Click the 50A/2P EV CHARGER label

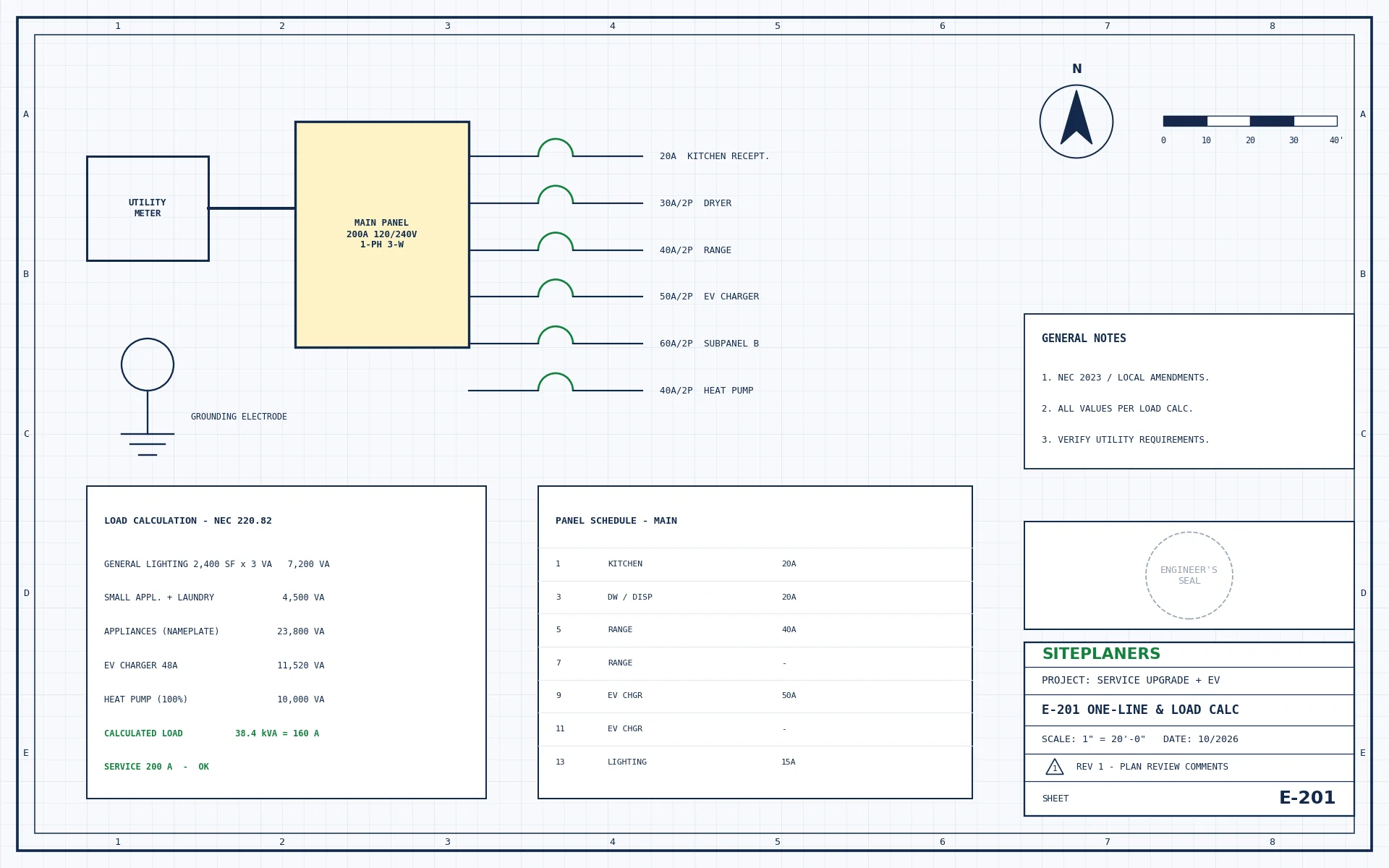click(x=709, y=297)
